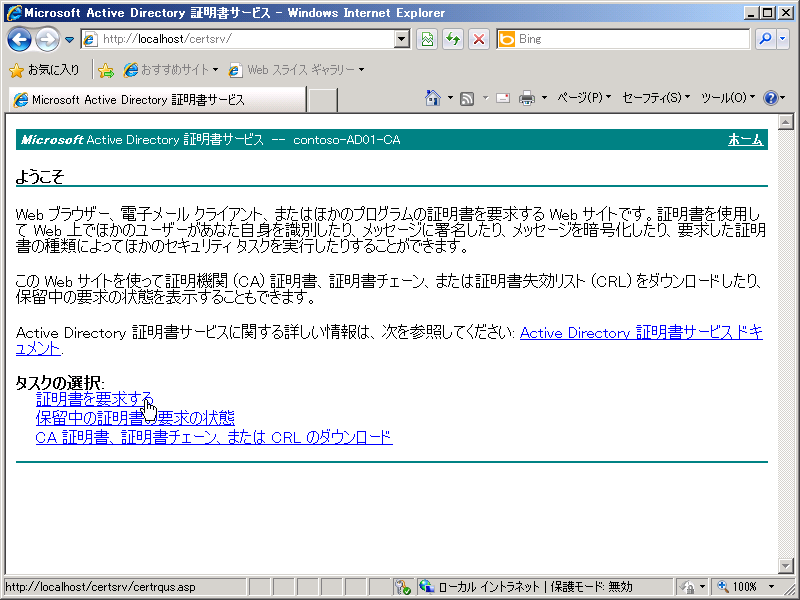
Task: Click the blue Help question mark icon
Action: [x=770, y=97]
